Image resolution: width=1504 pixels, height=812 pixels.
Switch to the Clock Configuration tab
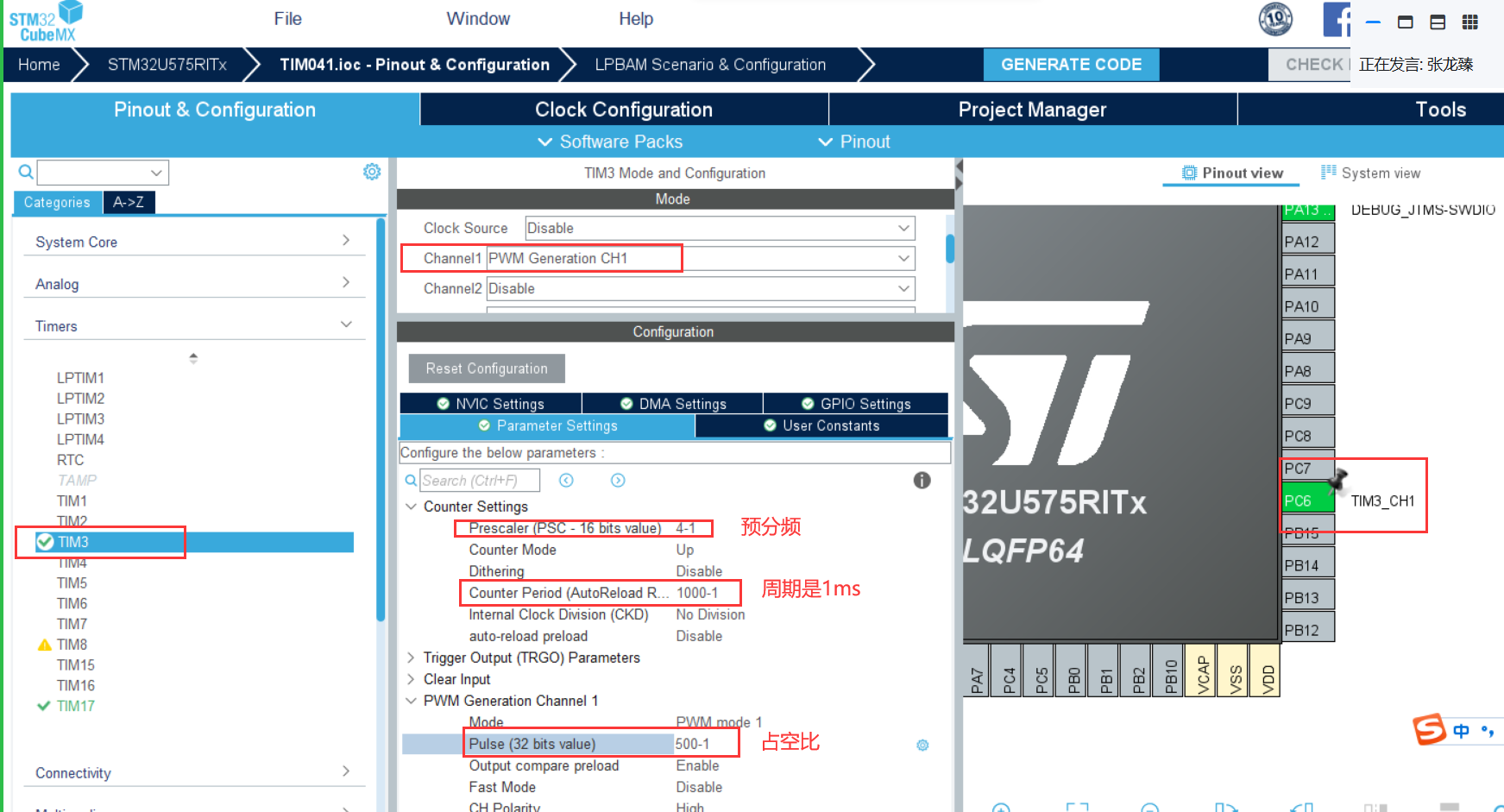click(x=624, y=110)
